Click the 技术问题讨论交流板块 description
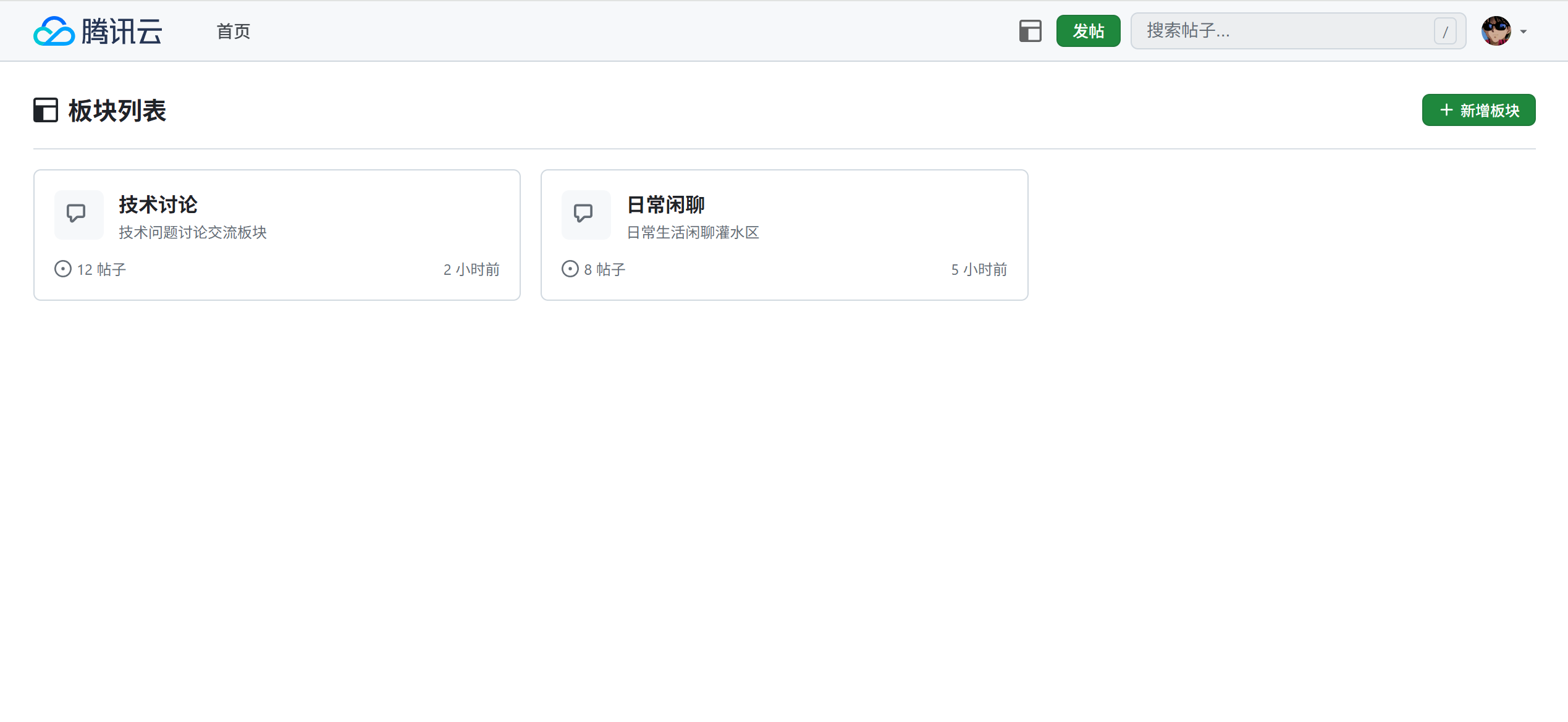 [193, 232]
